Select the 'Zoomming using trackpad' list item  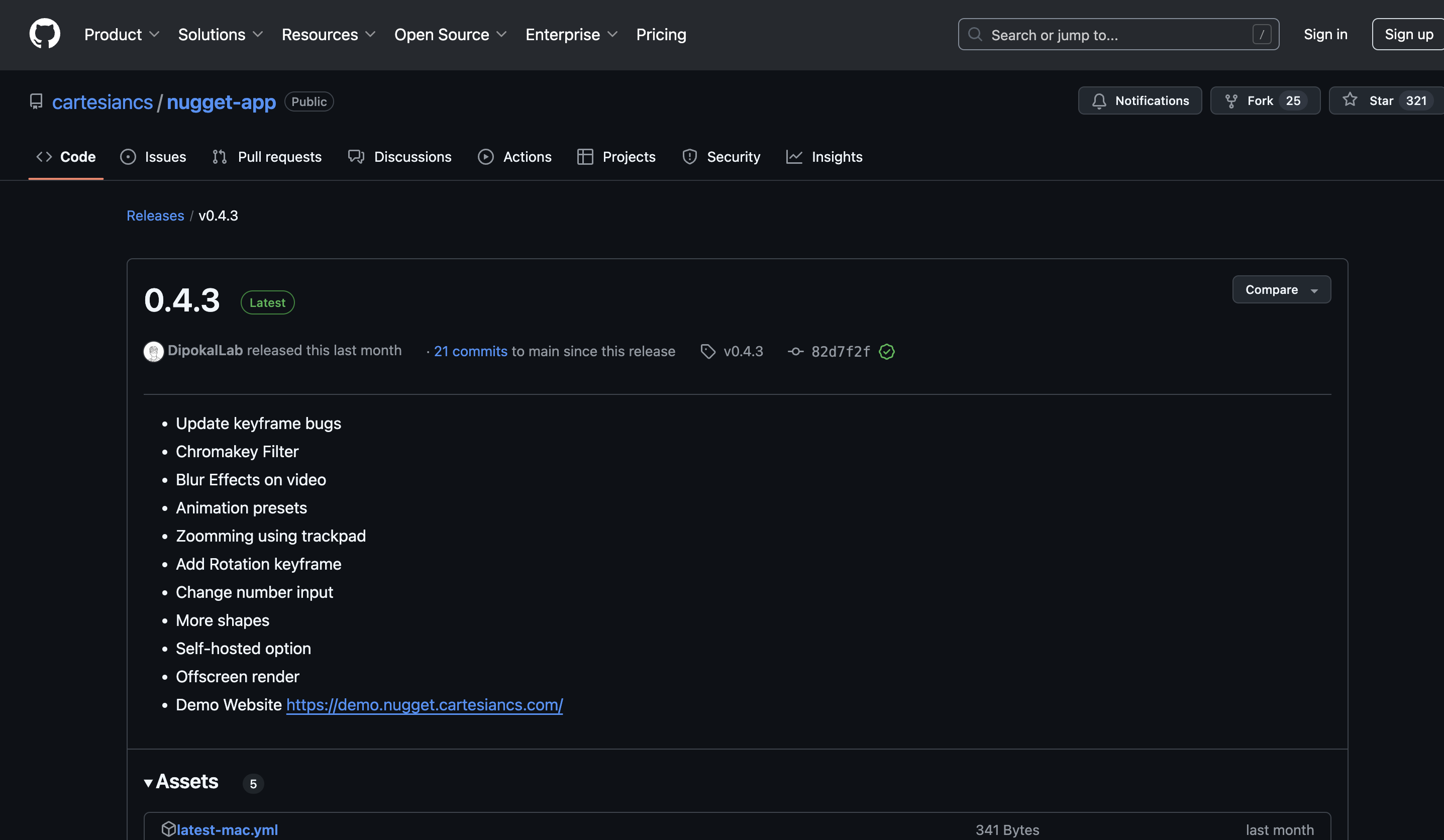point(270,536)
